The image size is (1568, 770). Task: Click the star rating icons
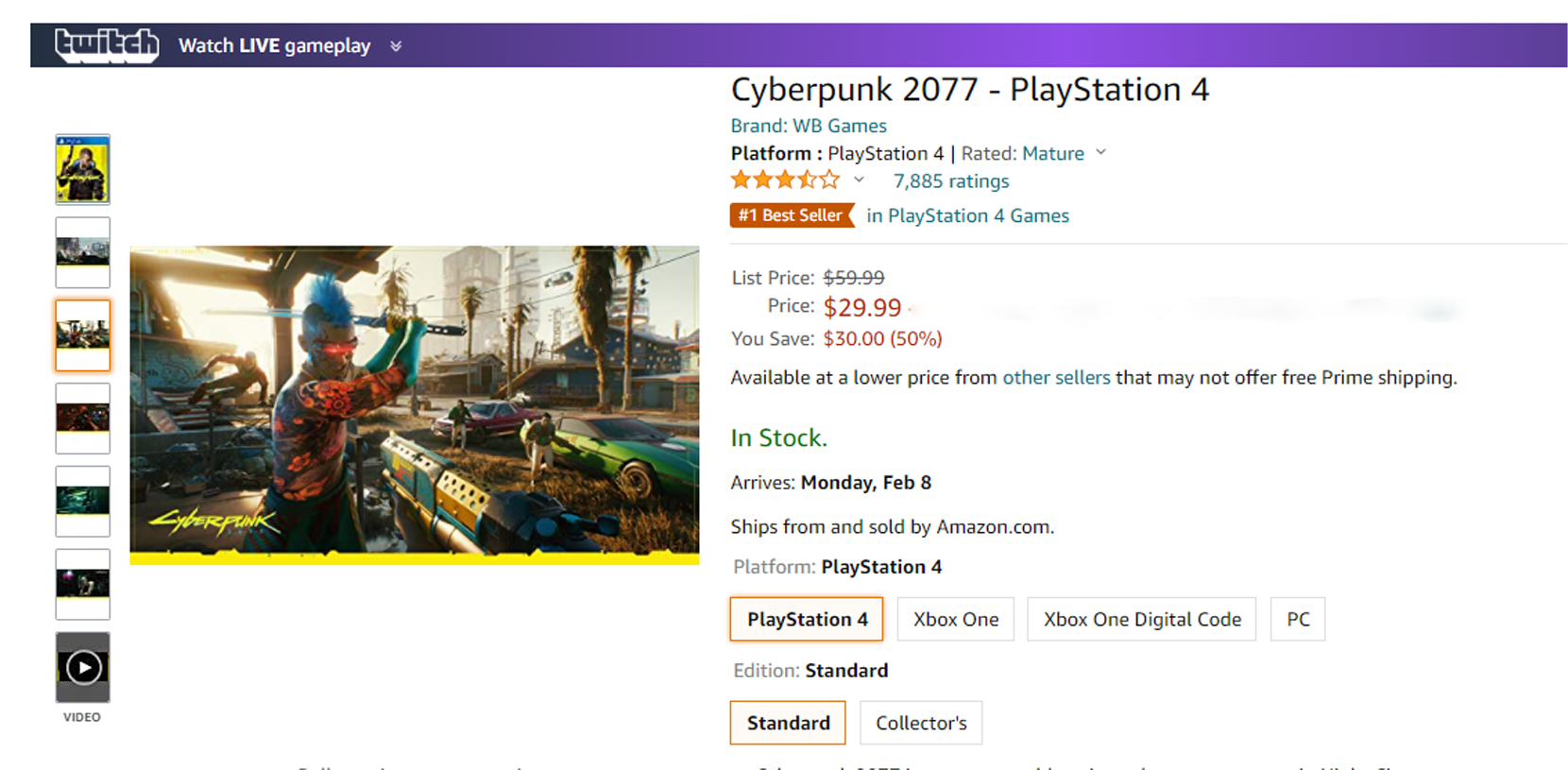click(785, 180)
